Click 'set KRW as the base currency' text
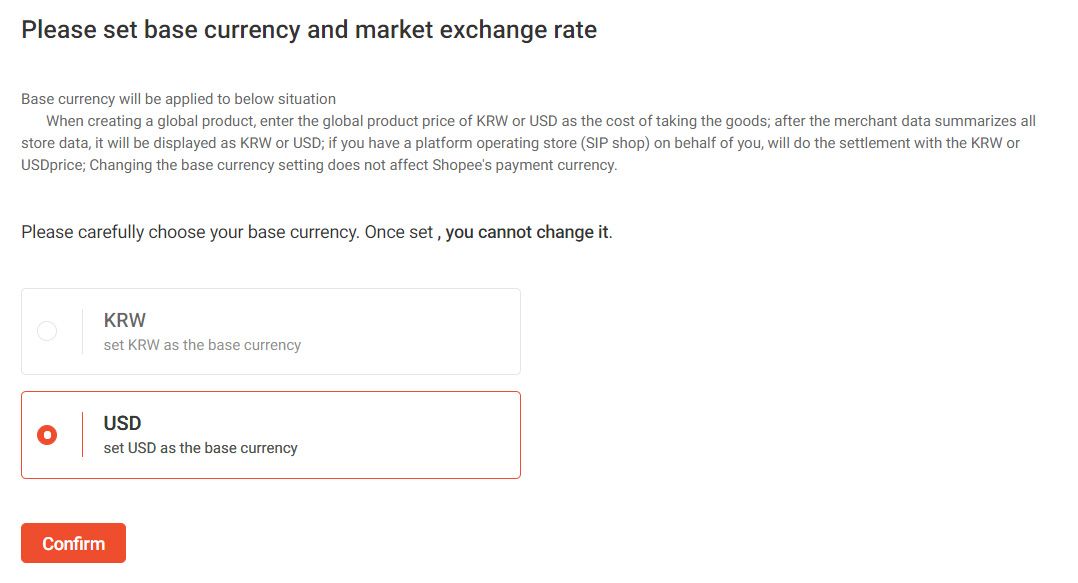This screenshot has width=1078, height=583. [x=202, y=345]
